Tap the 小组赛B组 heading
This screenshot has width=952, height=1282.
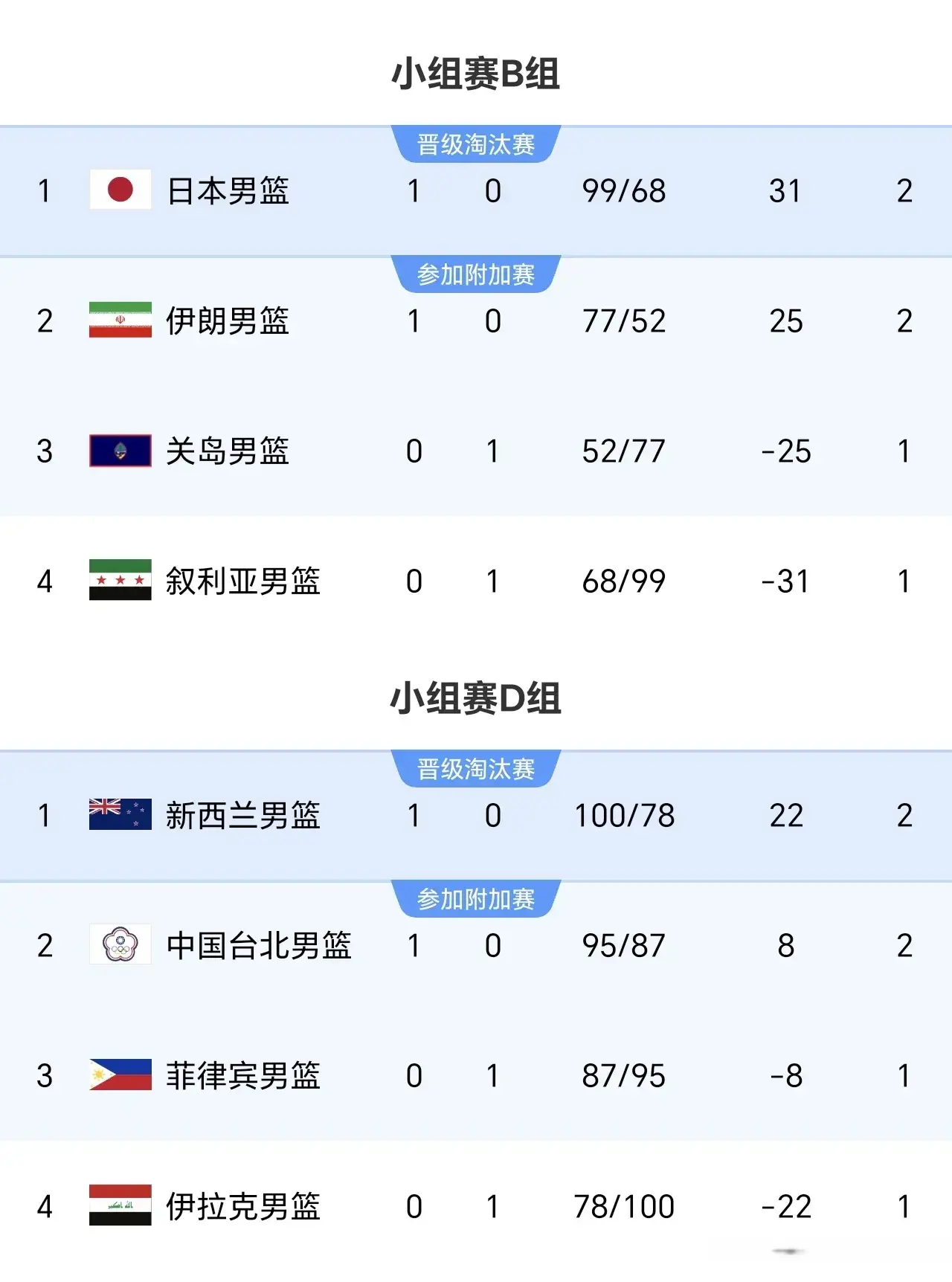(476, 74)
